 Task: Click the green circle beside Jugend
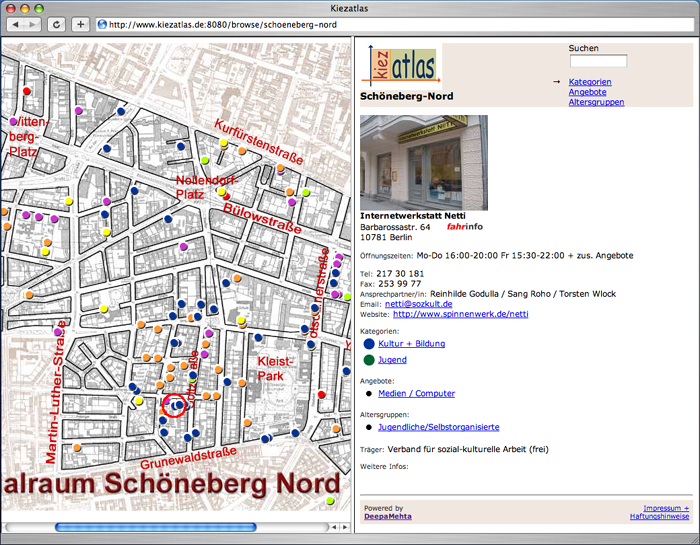[369, 360]
